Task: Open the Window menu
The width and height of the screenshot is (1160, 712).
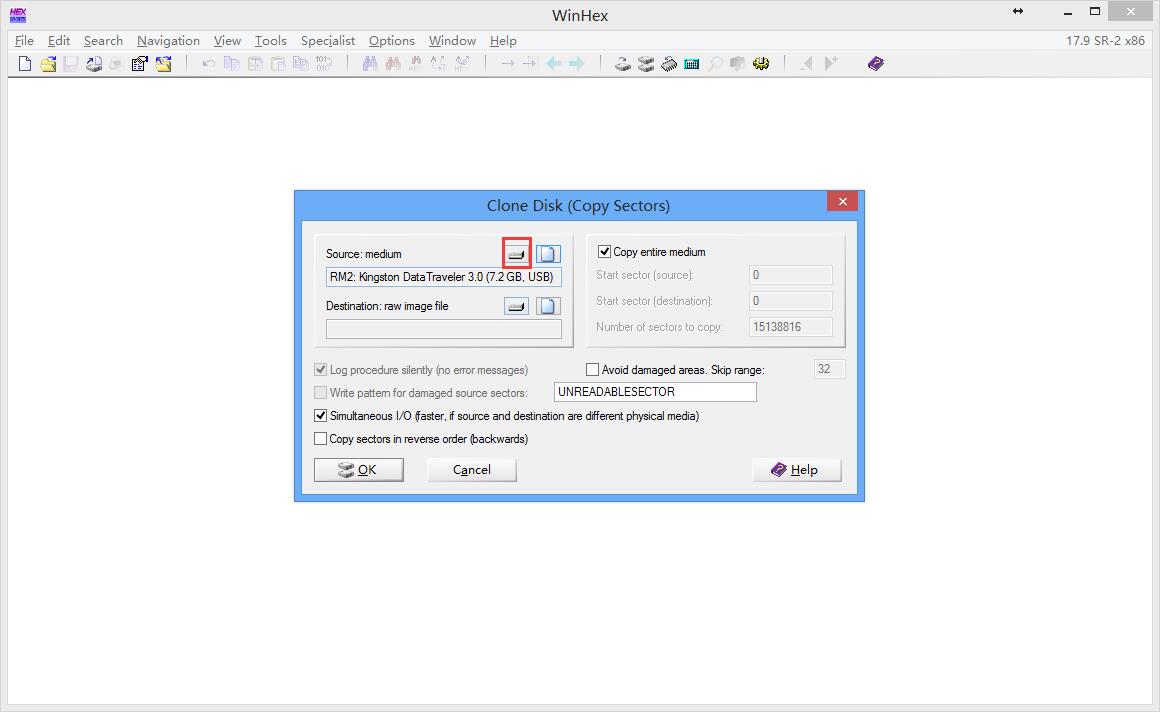Action: click(x=452, y=41)
